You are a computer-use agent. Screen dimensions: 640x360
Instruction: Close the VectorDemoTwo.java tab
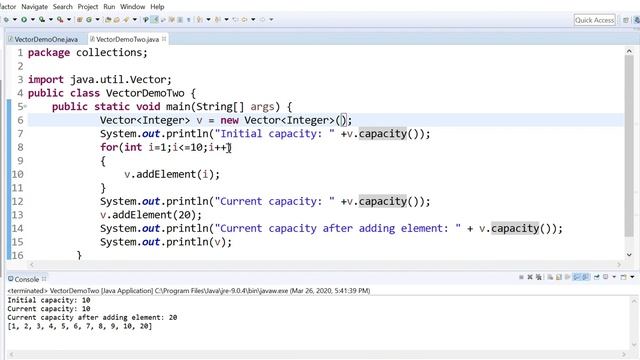(x=164, y=39)
